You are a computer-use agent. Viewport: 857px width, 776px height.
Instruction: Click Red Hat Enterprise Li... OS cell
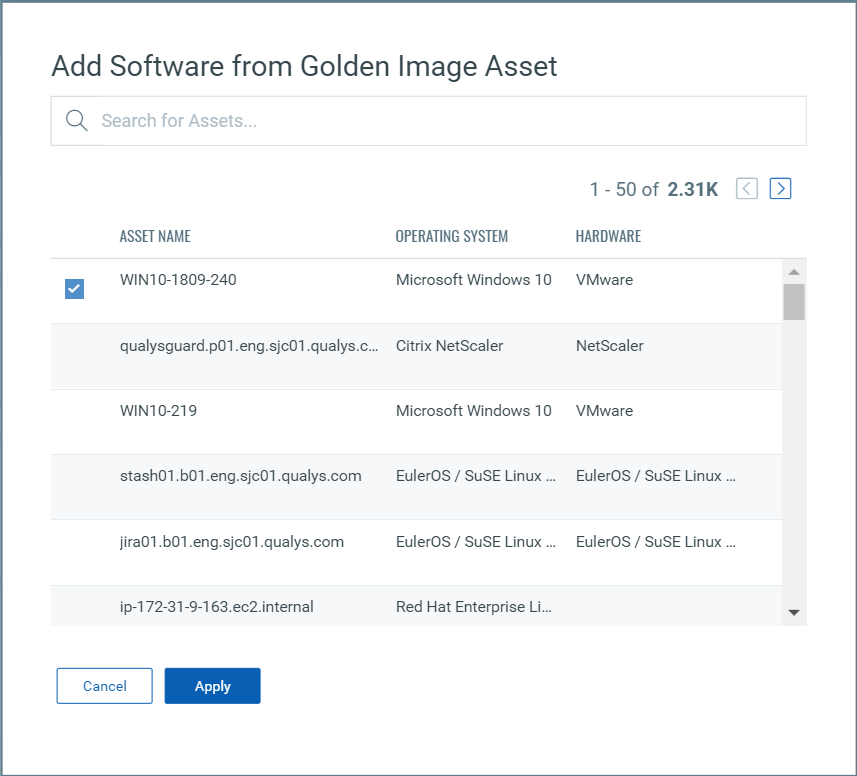point(474,607)
